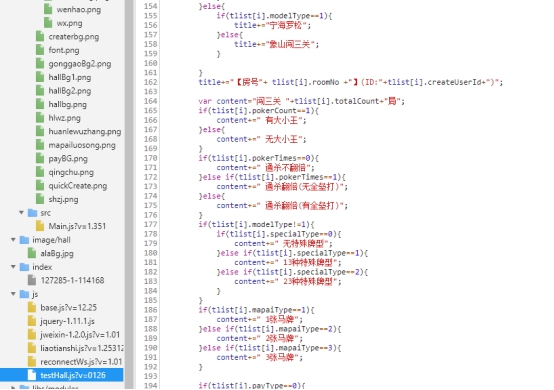The image size is (554, 390).
Task: Select payBG.png file
Action: tap(68, 159)
